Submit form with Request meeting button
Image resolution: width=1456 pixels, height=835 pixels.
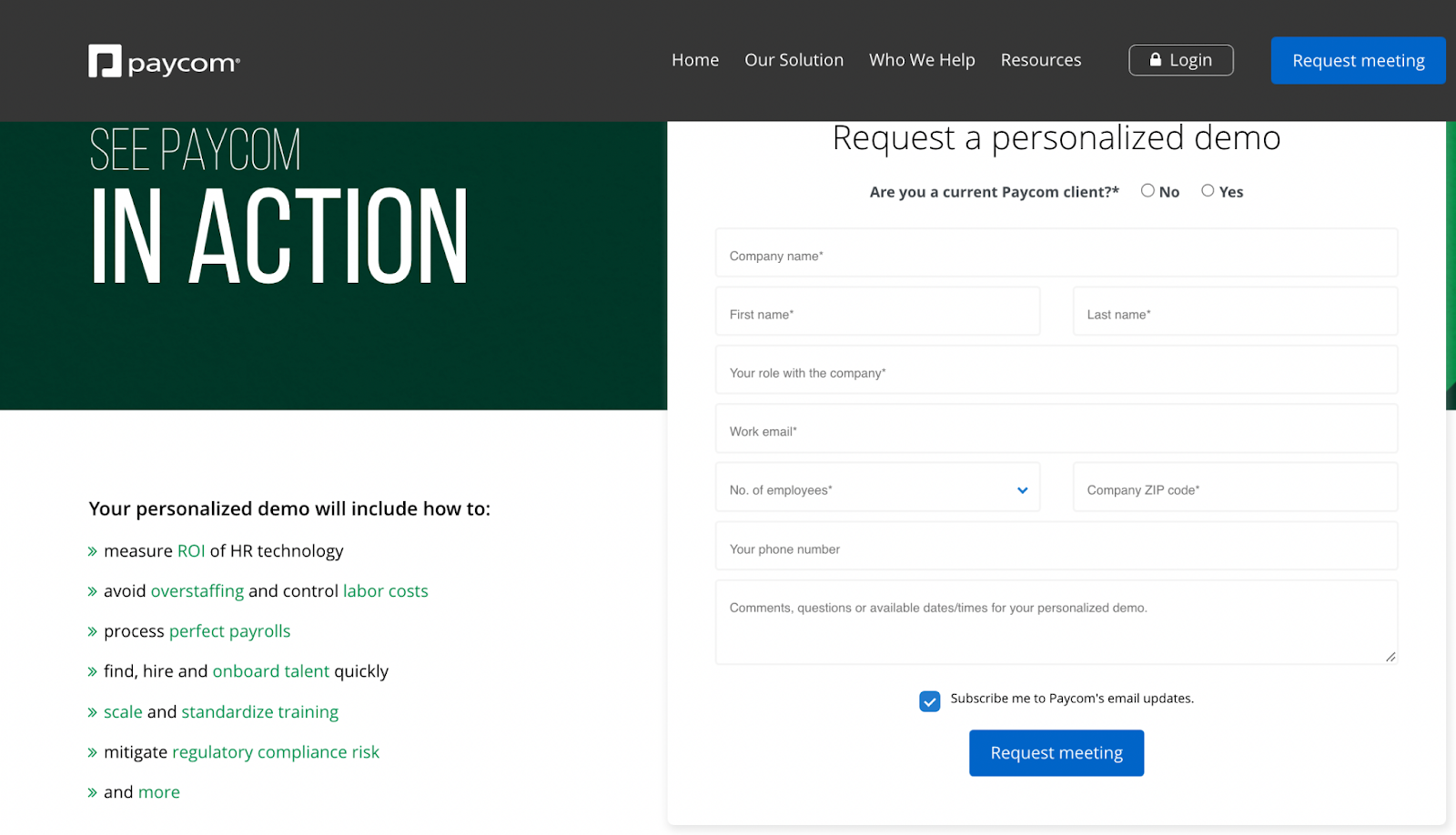pos(1057,753)
